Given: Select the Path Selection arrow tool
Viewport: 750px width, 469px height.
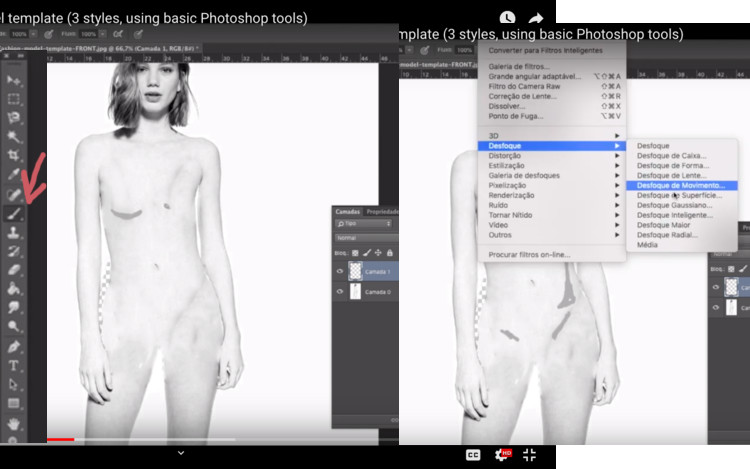Looking at the screenshot, I should click(x=13, y=384).
